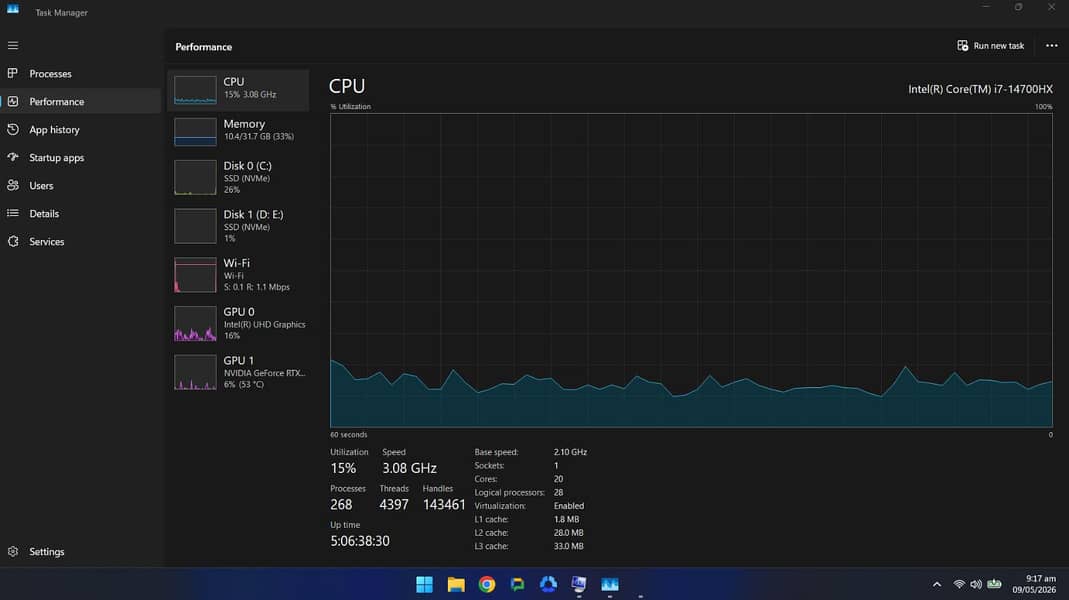Click the CPU utilization graph area

691,270
